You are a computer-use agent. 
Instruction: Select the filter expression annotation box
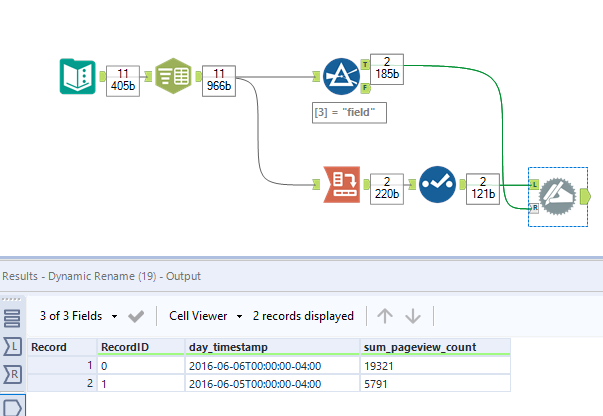tap(349, 114)
